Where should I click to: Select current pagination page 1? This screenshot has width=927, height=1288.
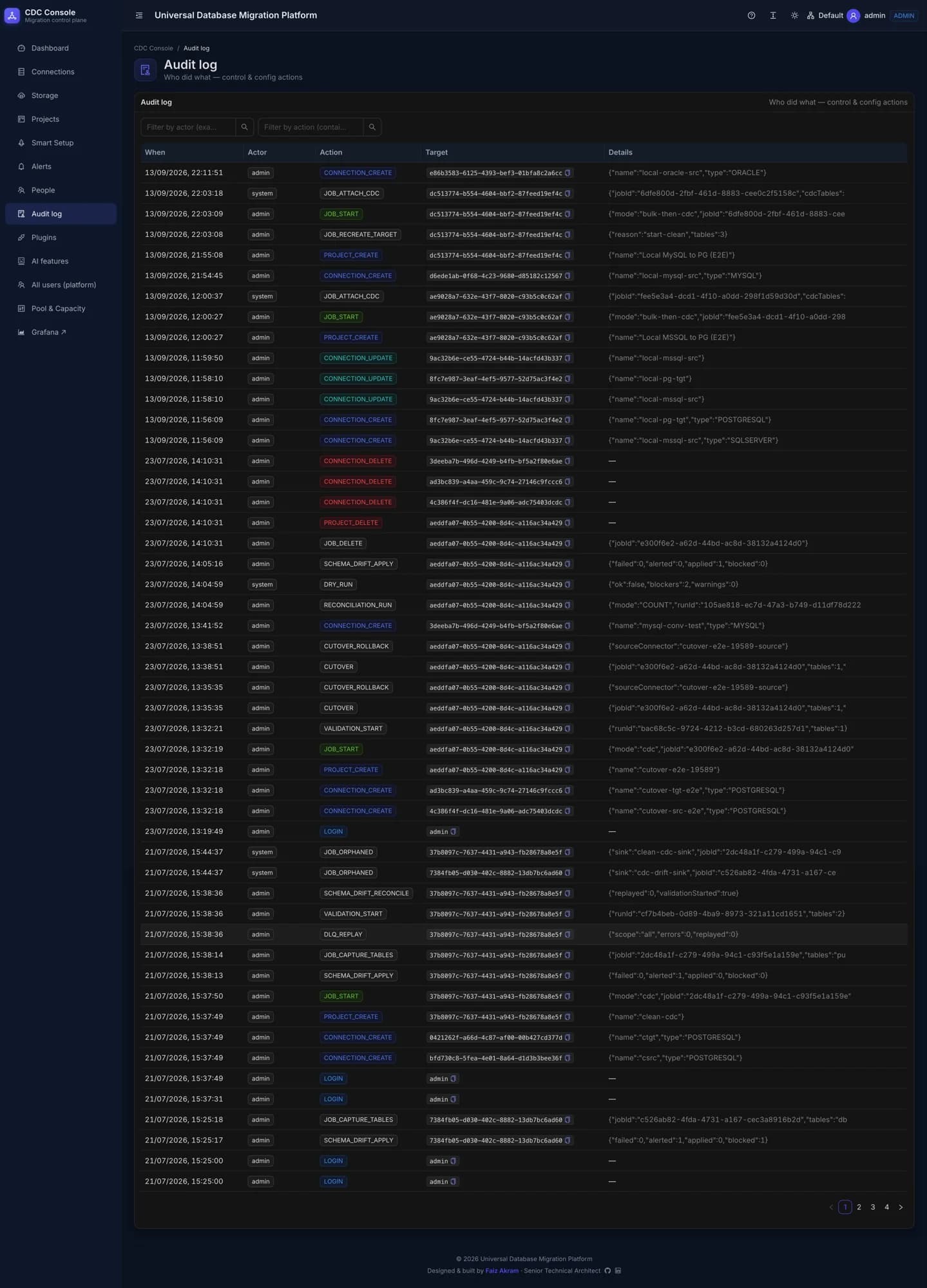click(845, 1207)
